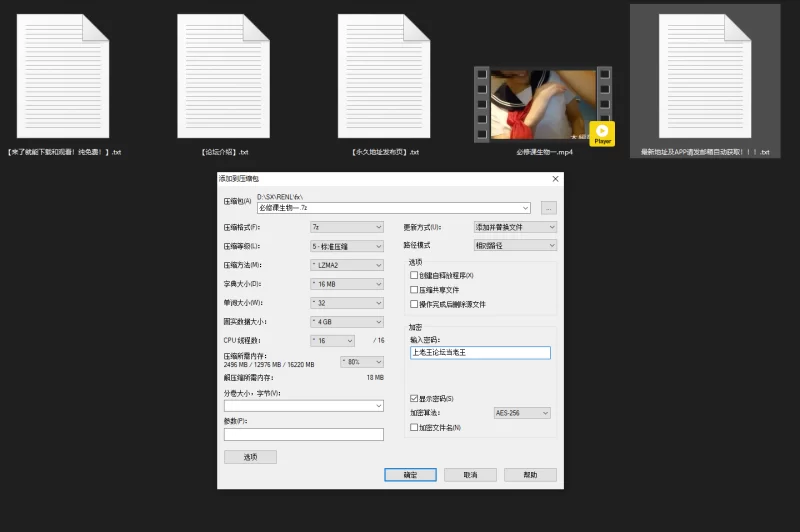
Task: Select the .mp4 video thumbnail
Action: (x=542, y=104)
